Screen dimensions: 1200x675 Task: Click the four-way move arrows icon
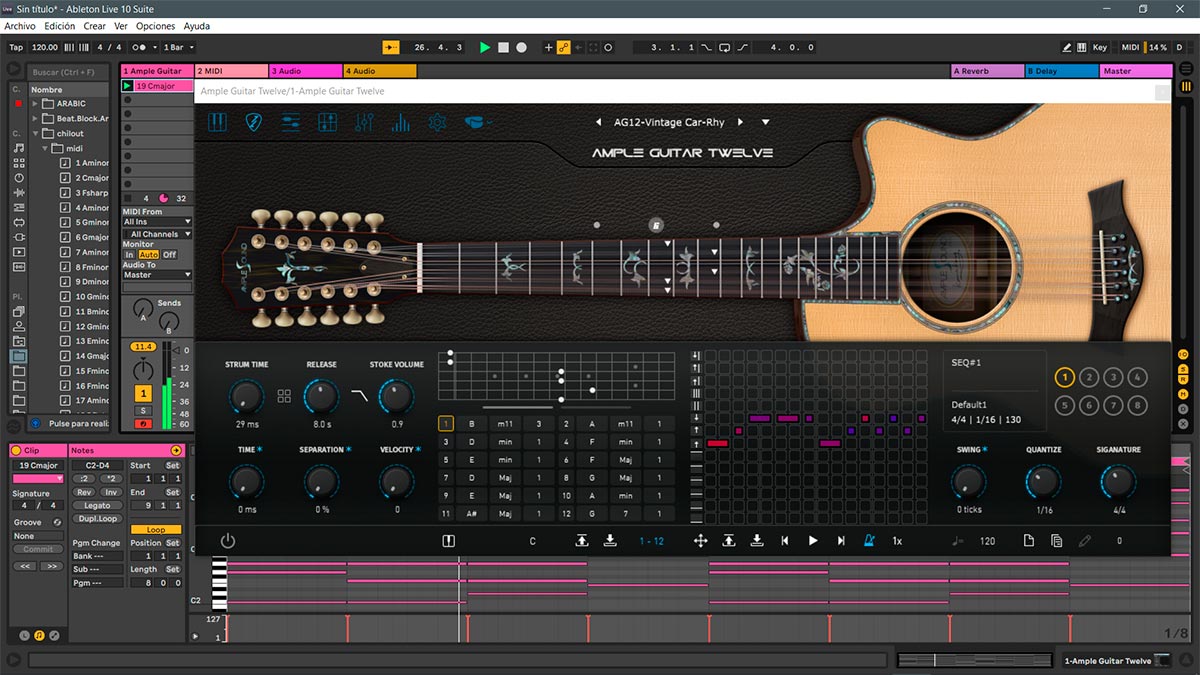701,541
